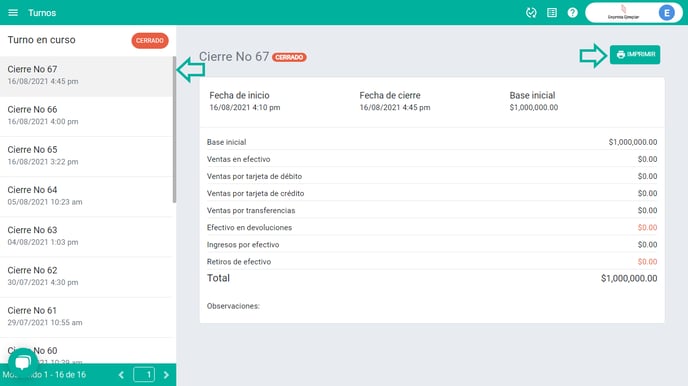Click Ventas por transferencias label
Screen dimensions: 688x386
pyautogui.click(x=251, y=211)
